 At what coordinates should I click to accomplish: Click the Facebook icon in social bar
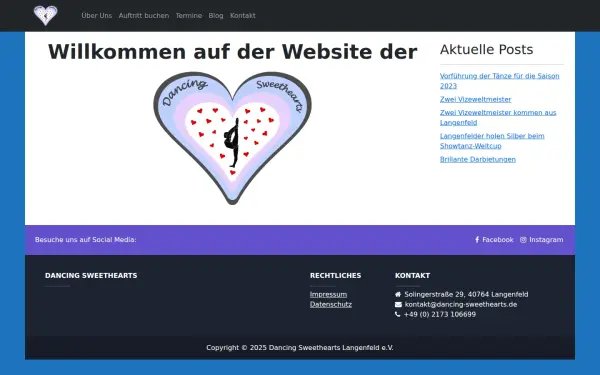[477, 240]
